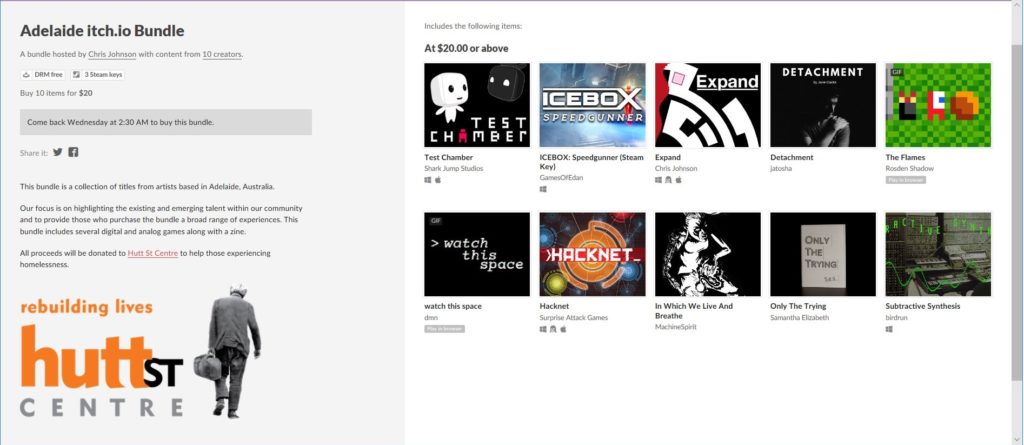The height and width of the screenshot is (445, 1024).
Task: Click the DRM free download icon
Action: [27, 75]
